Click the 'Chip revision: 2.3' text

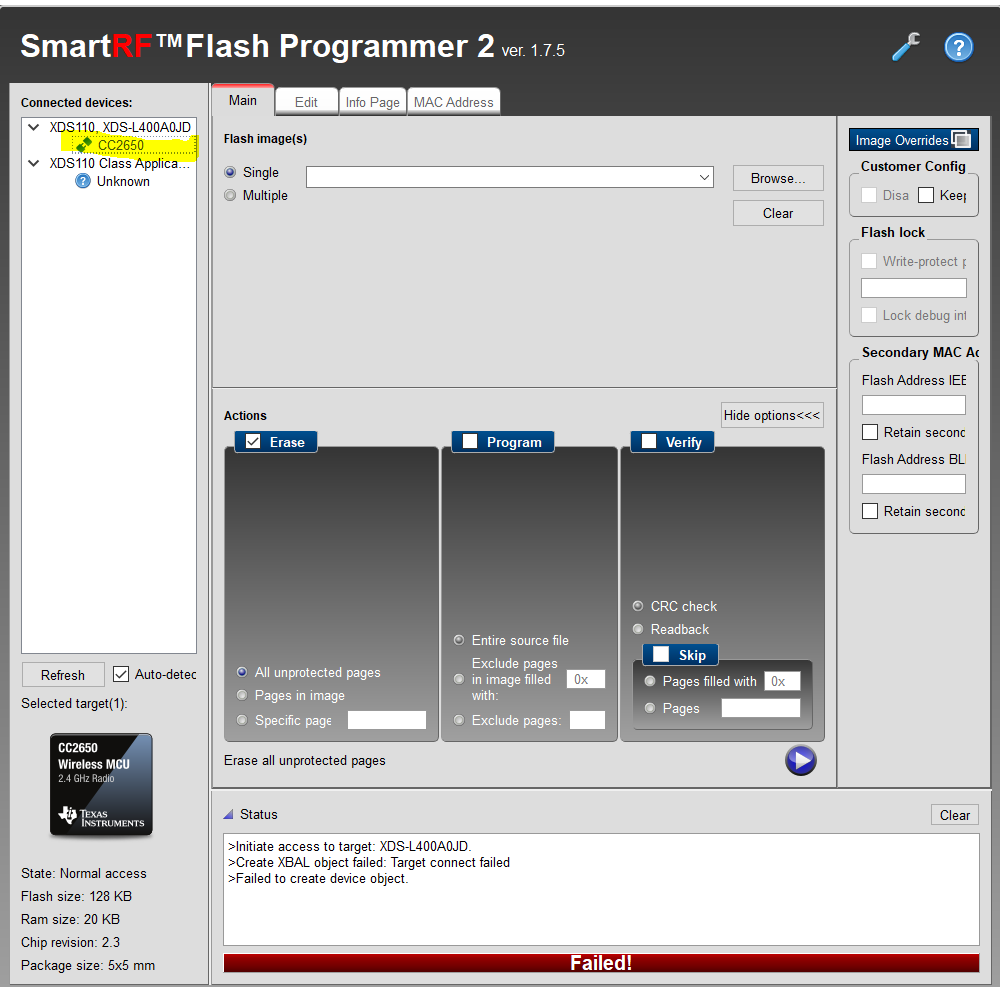pyautogui.click(x=70, y=942)
